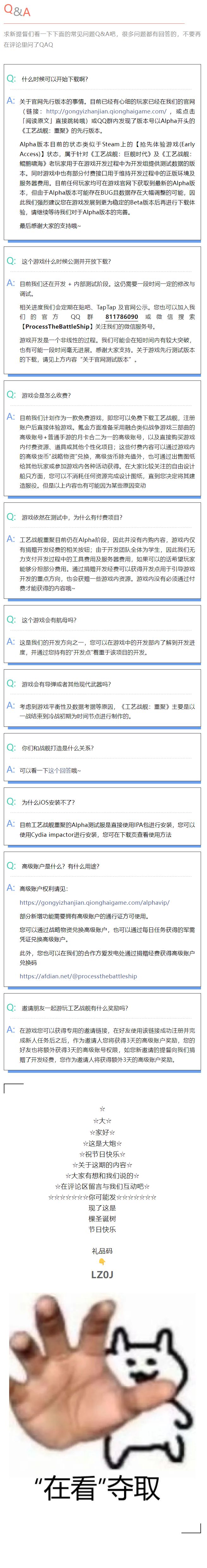Click the QQ group number 811786090
The width and height of the screenshot is (207, 1568).
click(x=121, y=317)
